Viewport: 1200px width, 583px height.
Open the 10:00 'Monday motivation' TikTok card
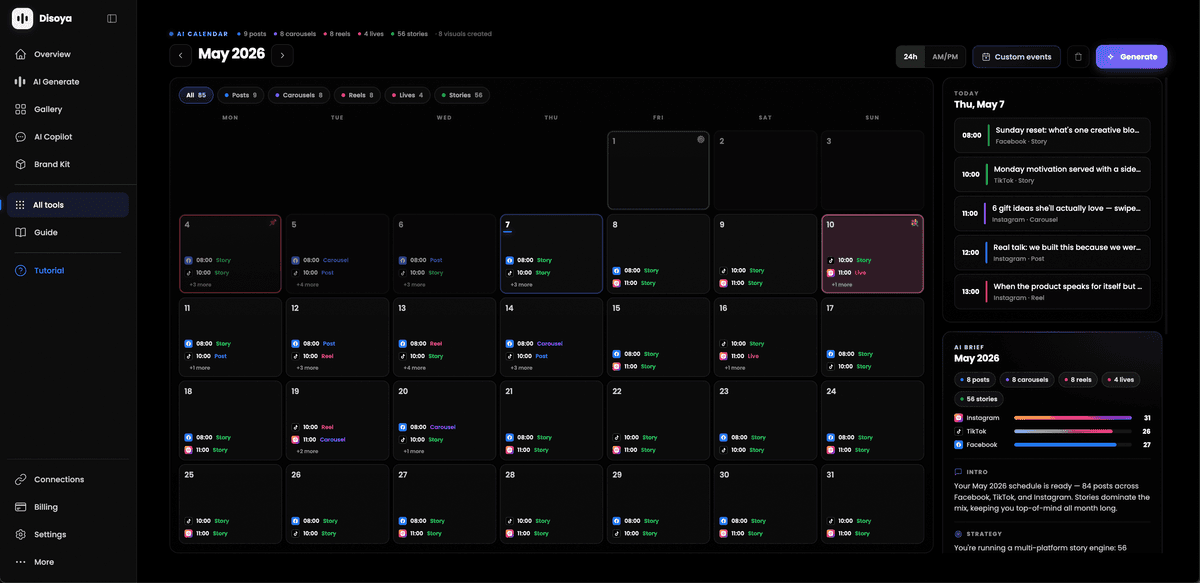(x=1052, y=174)
